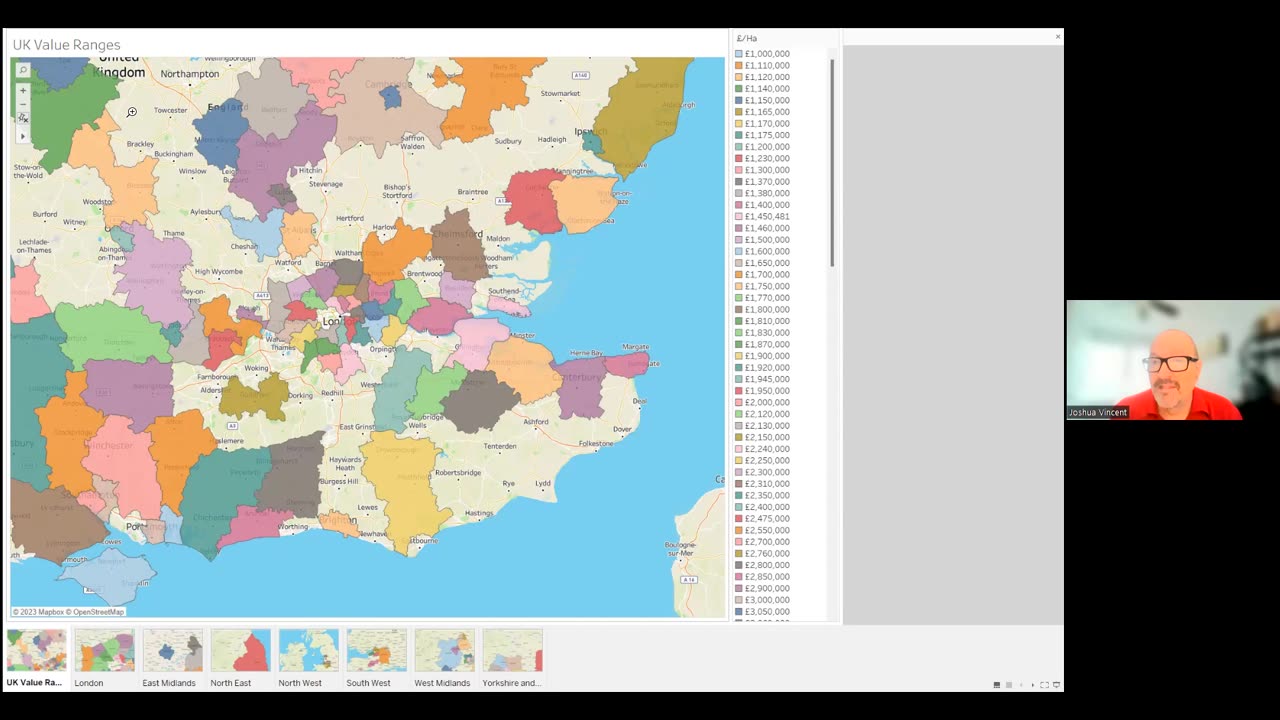
Task: Click legend value £1,140,000
Action: tap(767, 89)
